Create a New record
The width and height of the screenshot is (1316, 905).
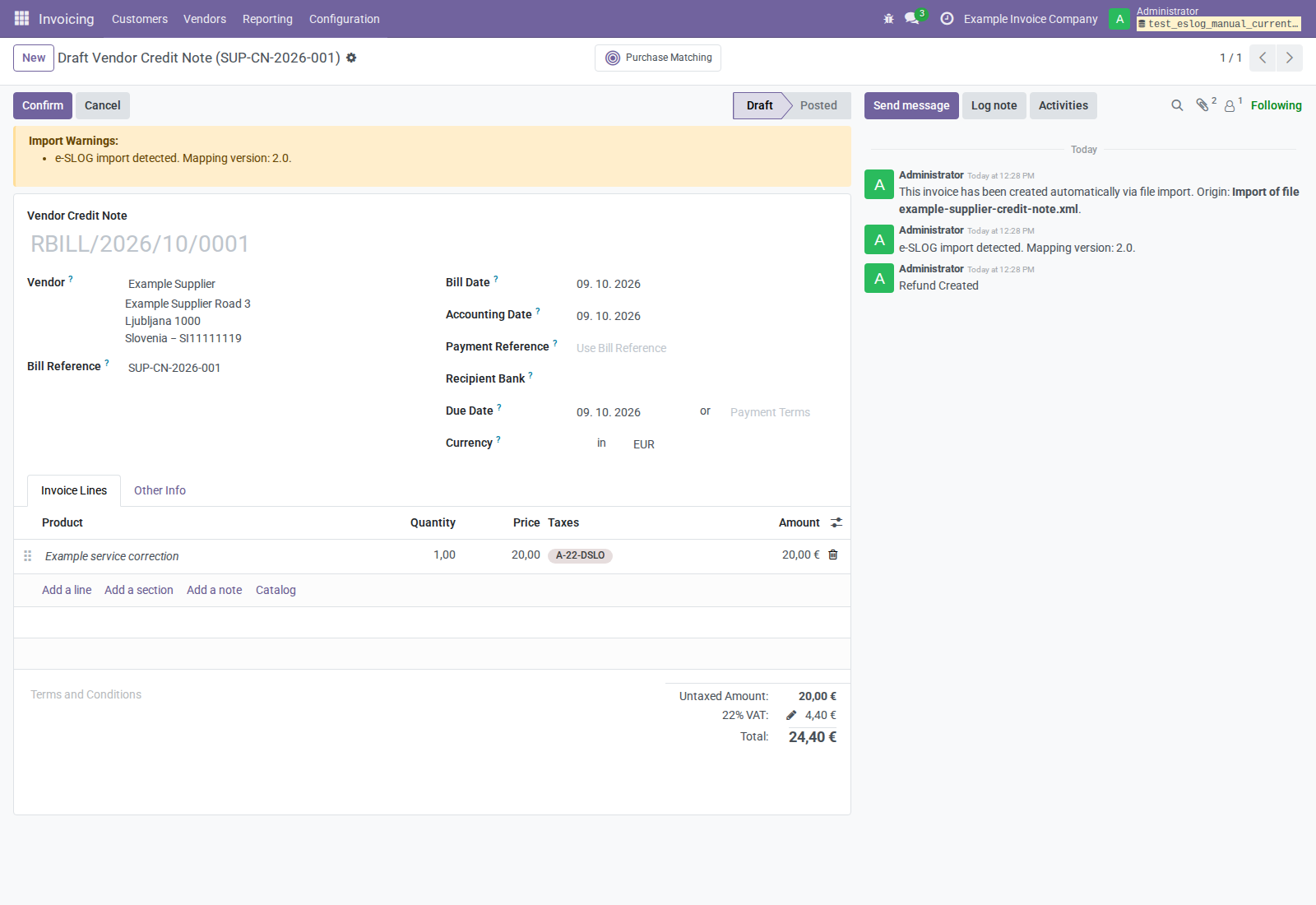34,58
